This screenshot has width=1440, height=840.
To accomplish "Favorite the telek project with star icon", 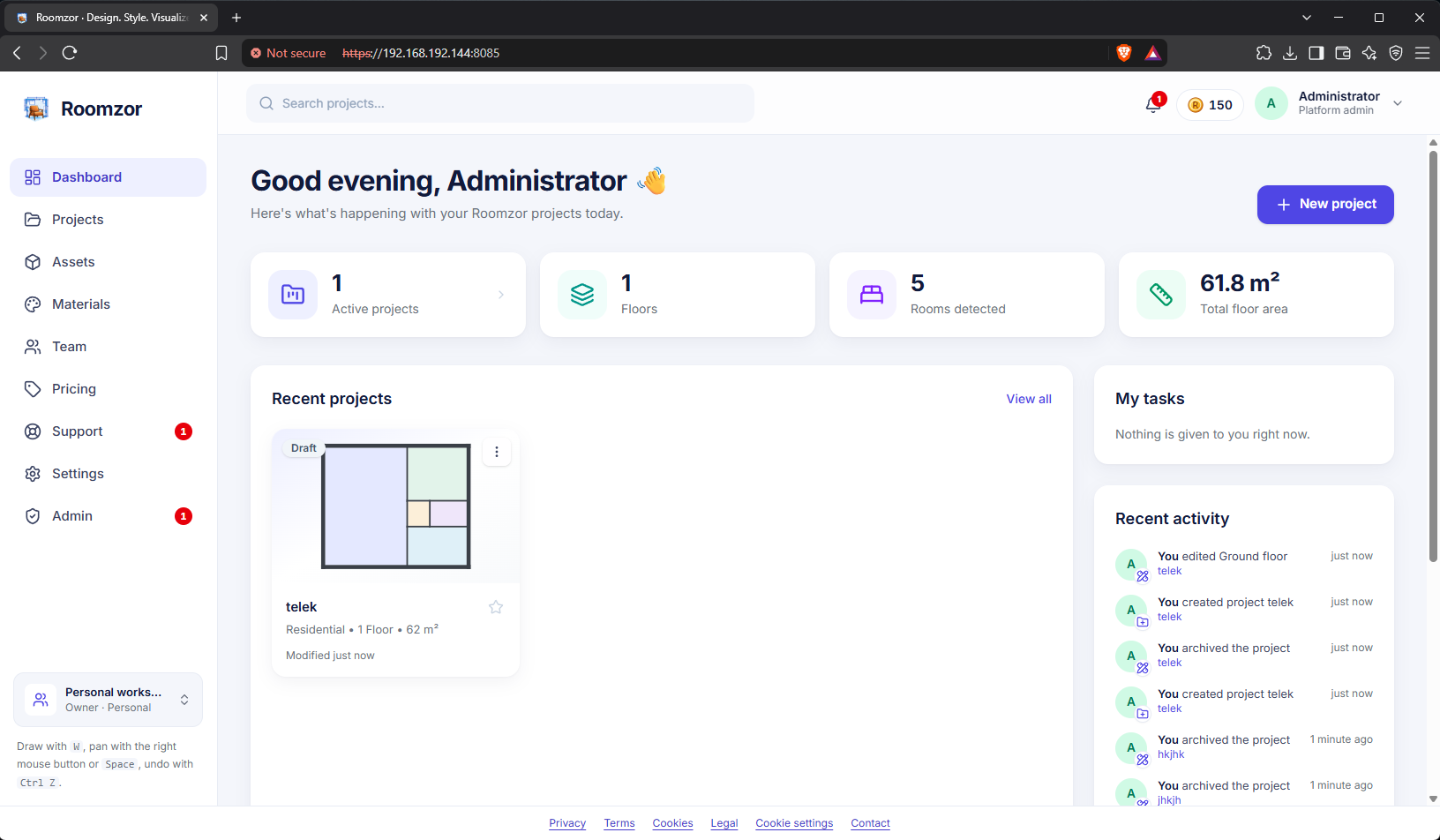I will (496, 607).
